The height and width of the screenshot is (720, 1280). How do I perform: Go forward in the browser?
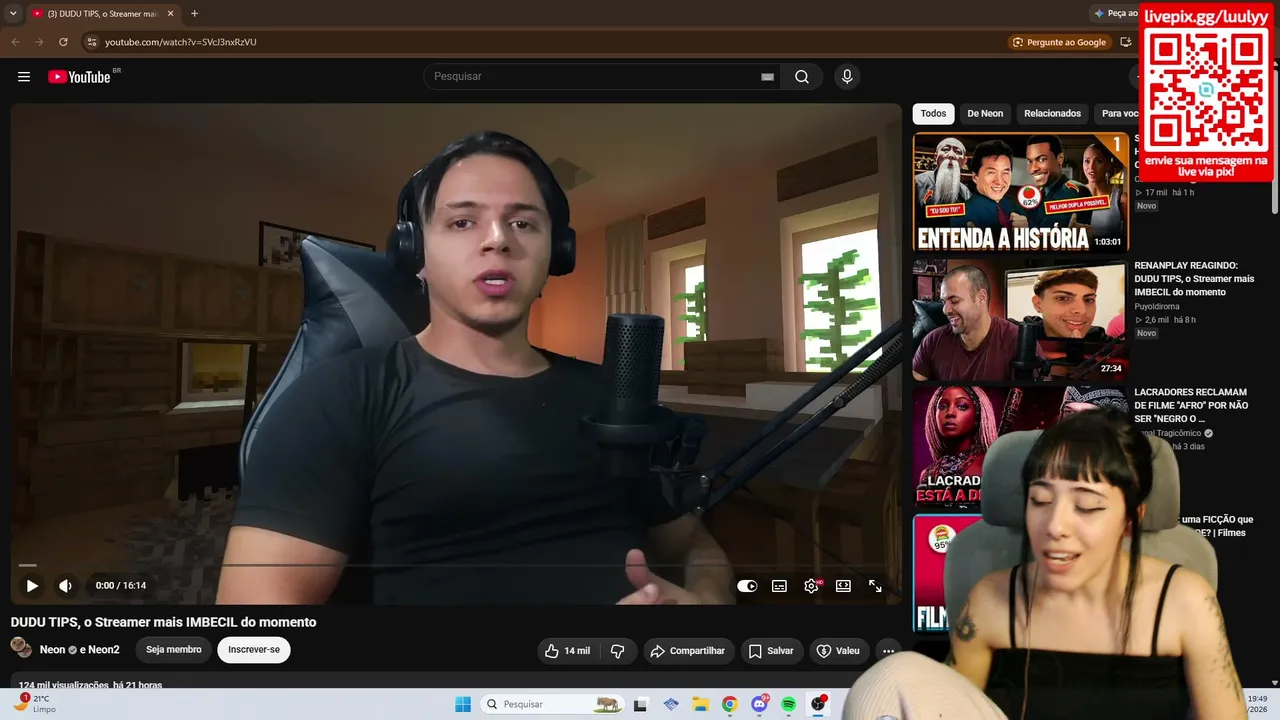coord(39,42)
